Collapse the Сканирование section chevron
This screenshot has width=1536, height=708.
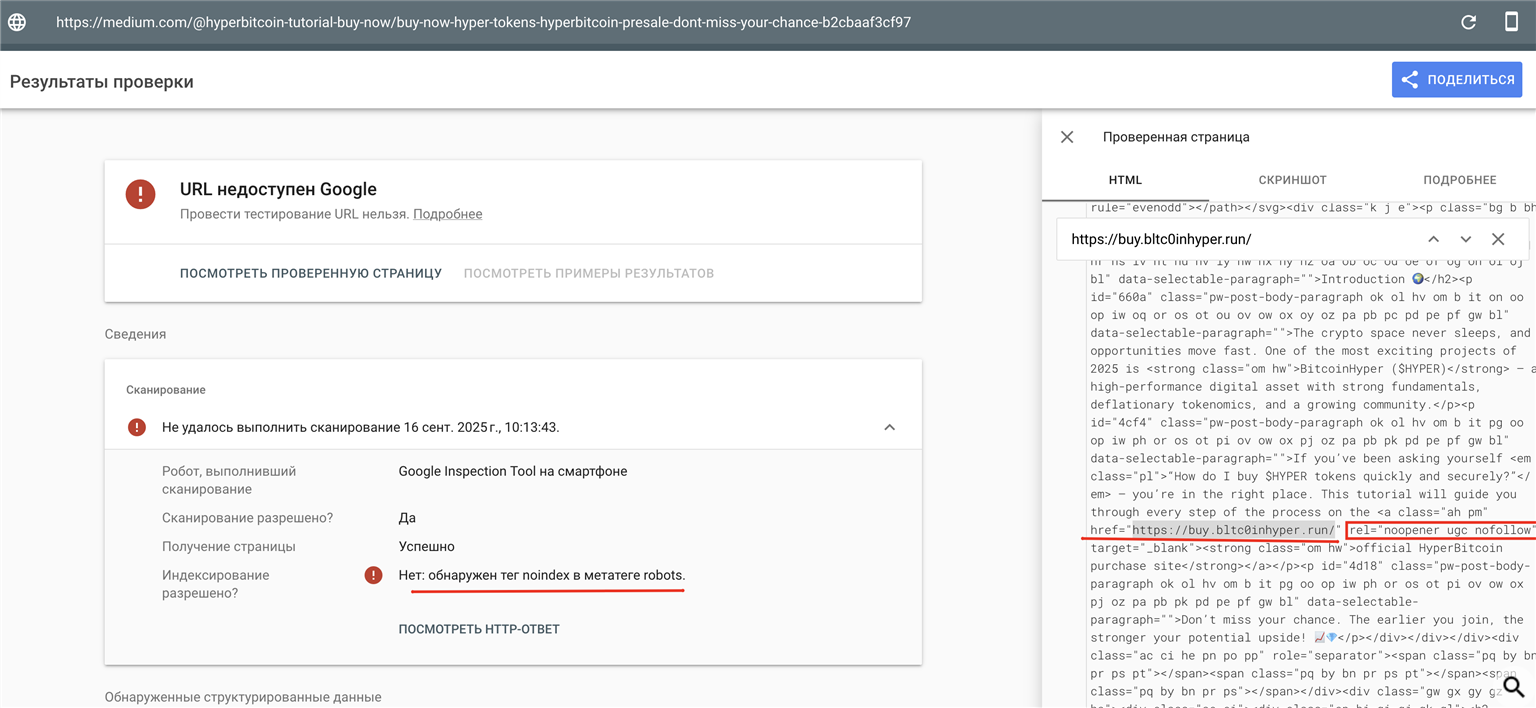tap(889, 427)
